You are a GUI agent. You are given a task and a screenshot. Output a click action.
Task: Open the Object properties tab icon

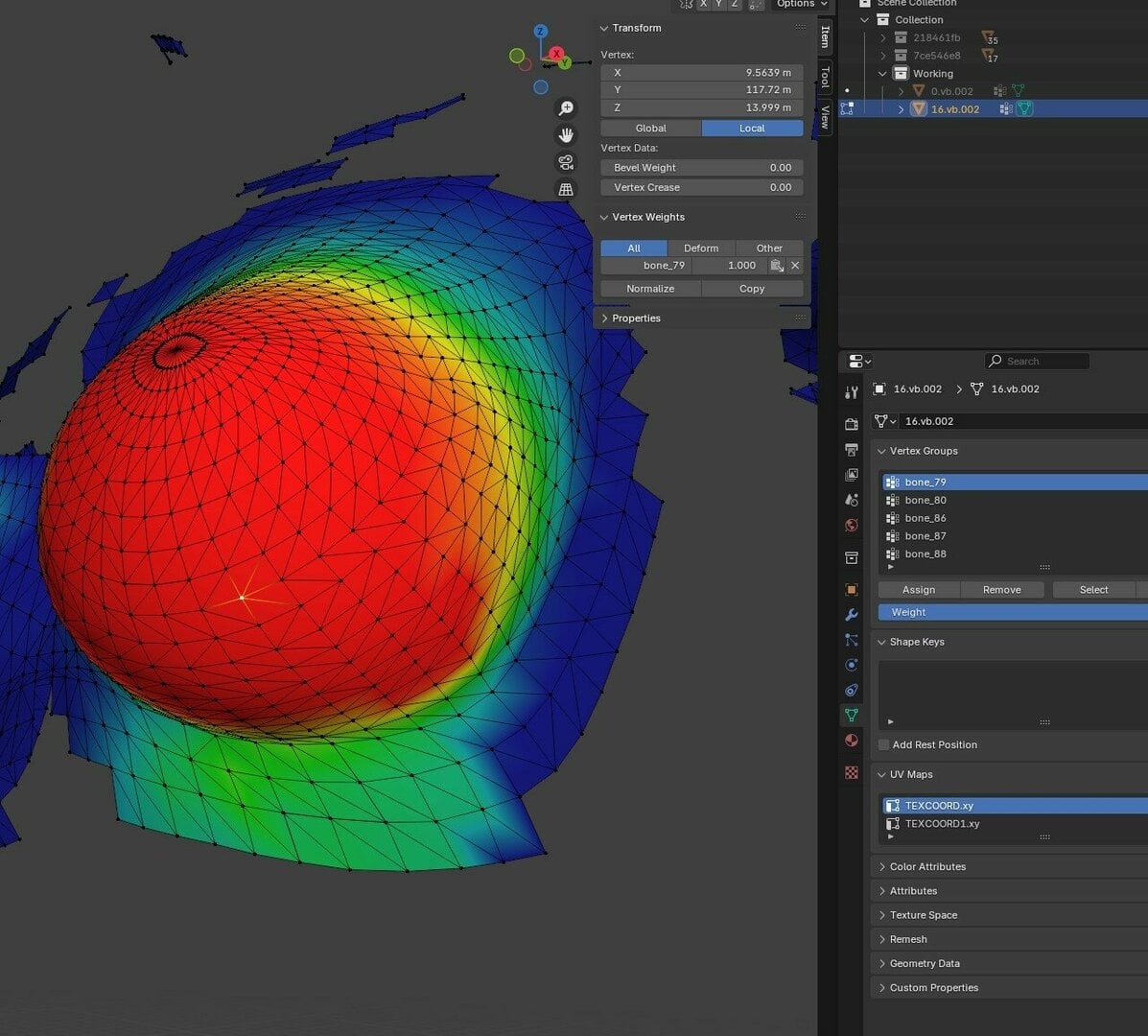coord(852,589)
